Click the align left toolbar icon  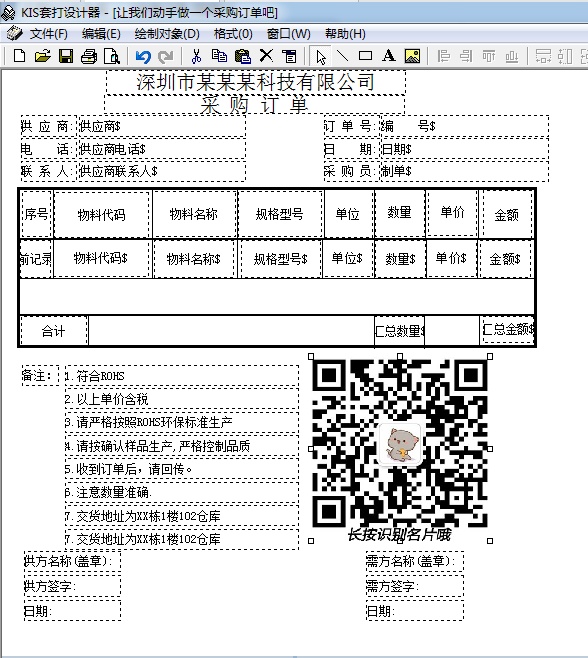tap(443, 55)
